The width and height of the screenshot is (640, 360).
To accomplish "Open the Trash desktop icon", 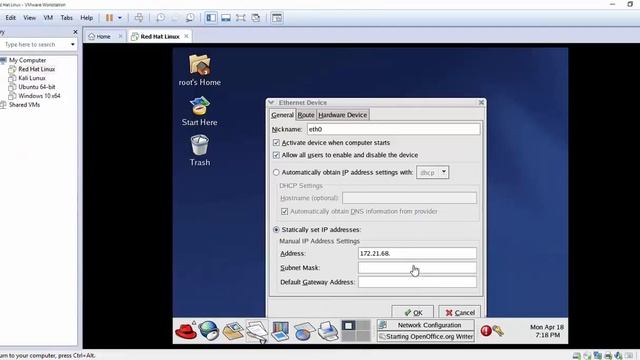I will click(x=200, y=151).
